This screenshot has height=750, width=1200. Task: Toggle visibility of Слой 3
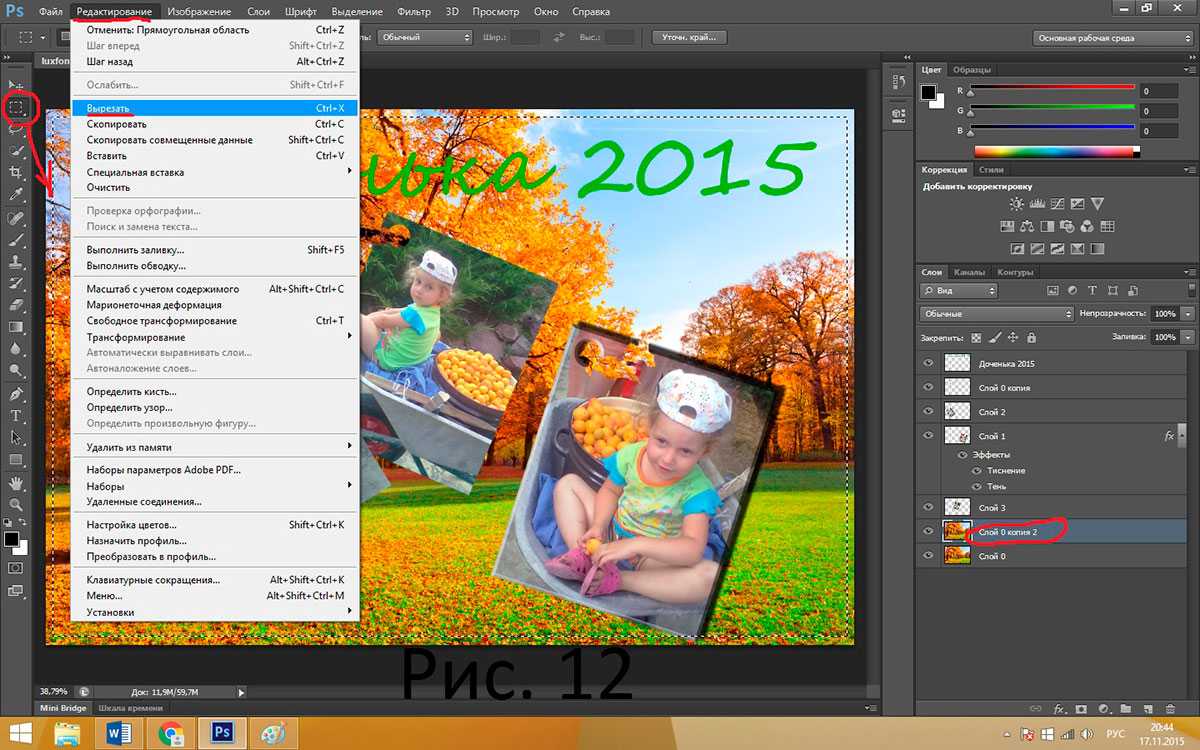(x=929, y=508)
